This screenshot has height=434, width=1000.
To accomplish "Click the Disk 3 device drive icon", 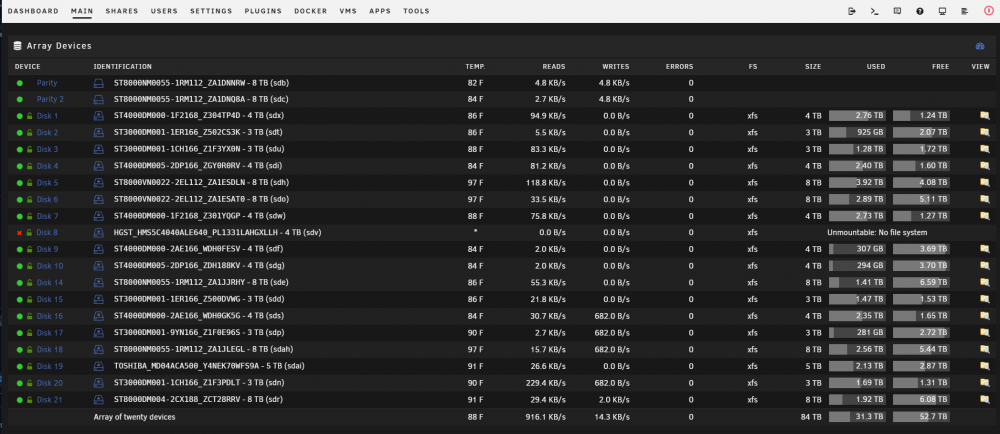I will point(99,149).
